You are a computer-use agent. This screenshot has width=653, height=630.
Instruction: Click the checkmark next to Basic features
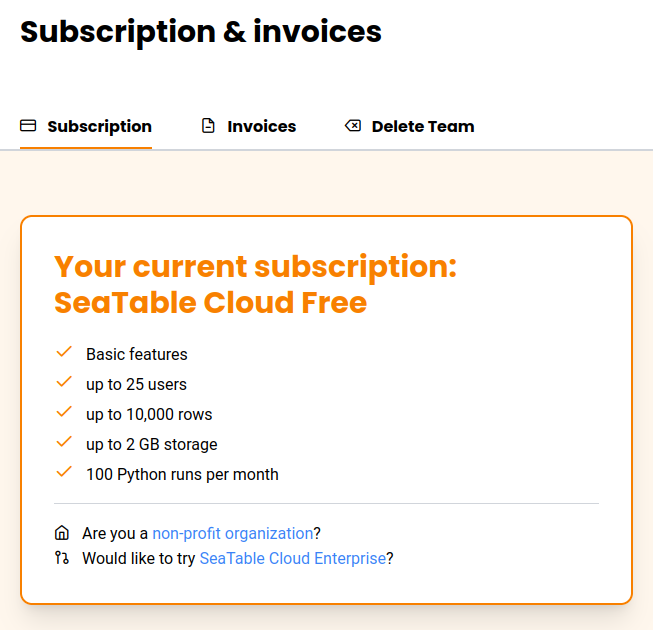65,352
